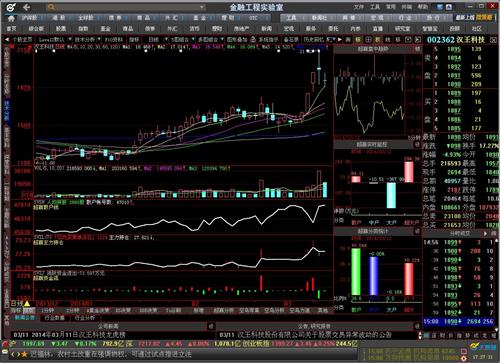This screenshot has height=363, width=500.
Task: Expand the search box dropdown arrow
Action: click(x=202, y=7)
